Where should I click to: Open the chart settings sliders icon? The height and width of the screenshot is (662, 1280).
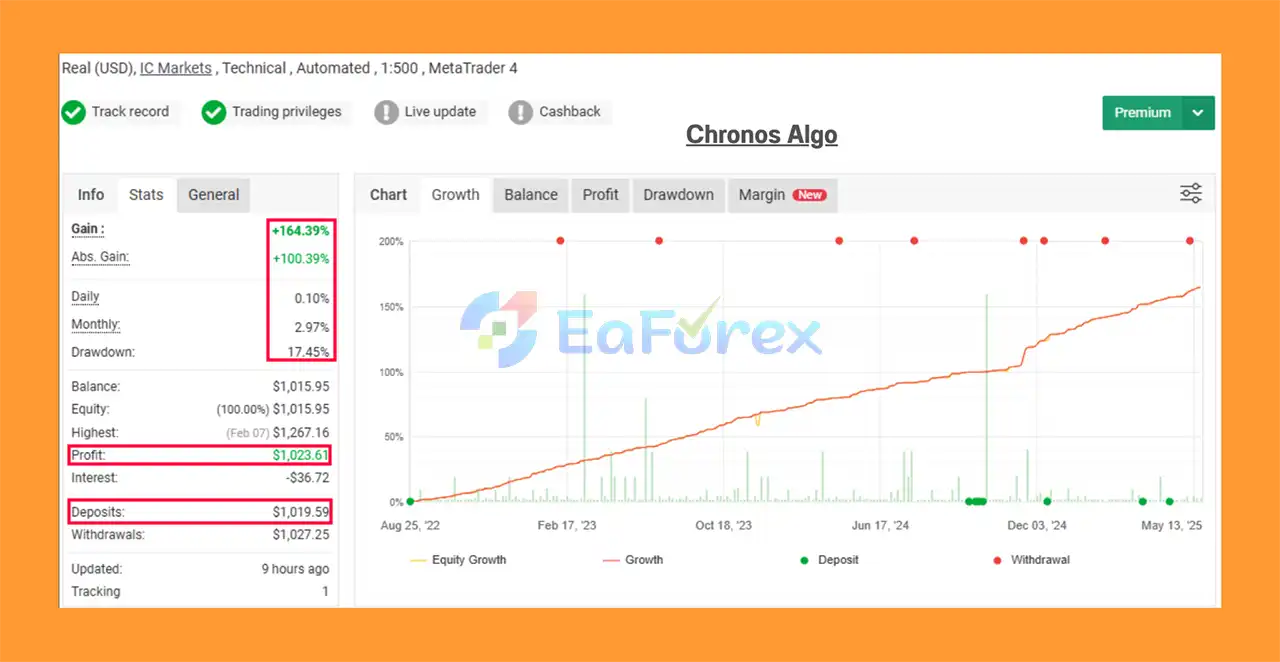1191,194
